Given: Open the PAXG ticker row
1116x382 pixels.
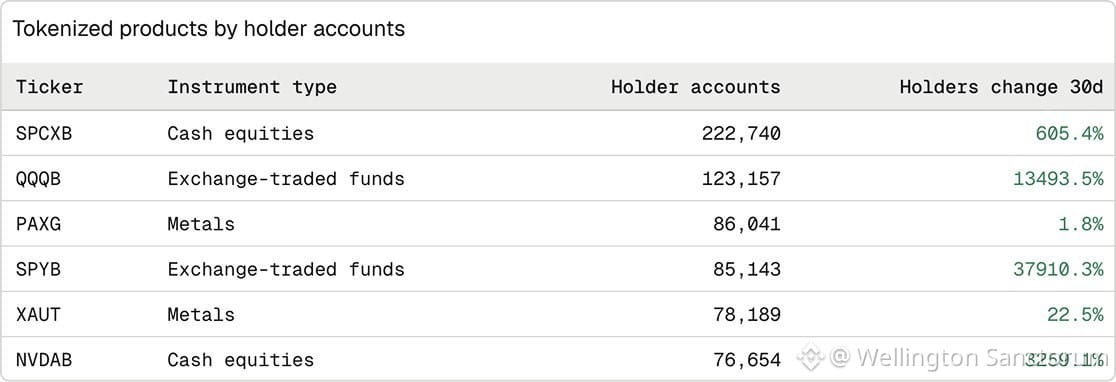Looking at the screenshot, I should [x=558, y=224].
